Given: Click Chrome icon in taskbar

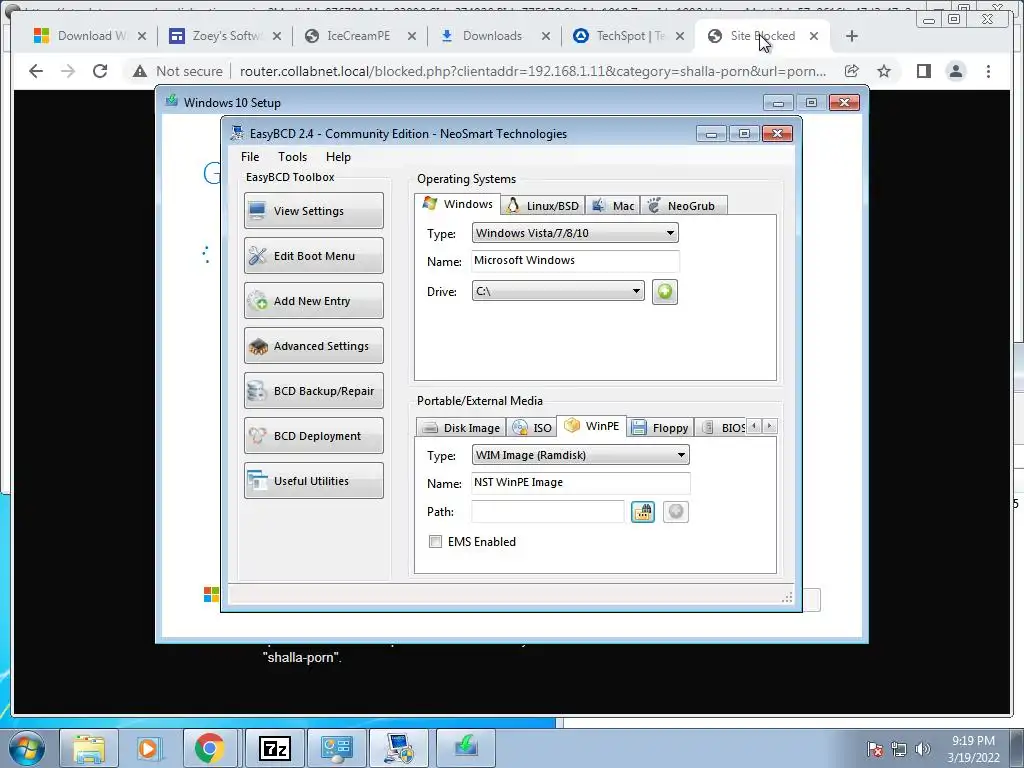Looking at the screenshot, I should [209, 748].
